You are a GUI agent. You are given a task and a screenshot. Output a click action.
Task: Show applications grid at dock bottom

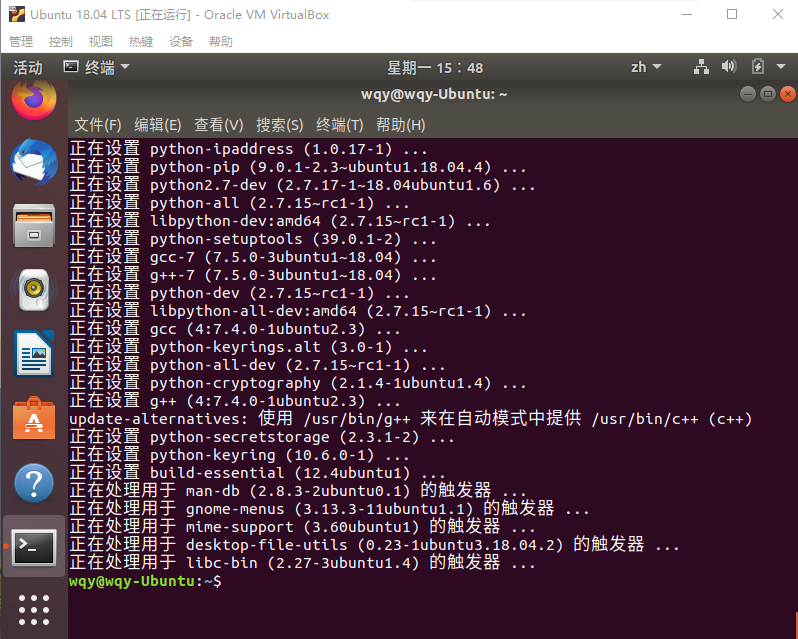(34, 609)
